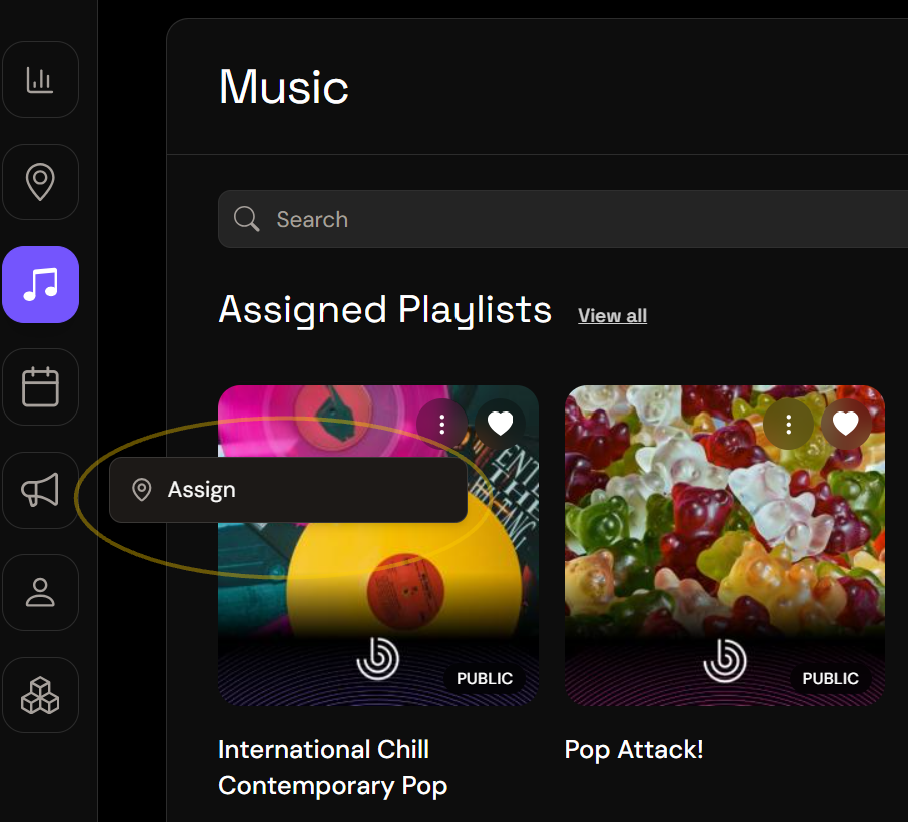908x822 pixels.
Task: Open the user profile sidebar icon
Action: tap(40, 592)
